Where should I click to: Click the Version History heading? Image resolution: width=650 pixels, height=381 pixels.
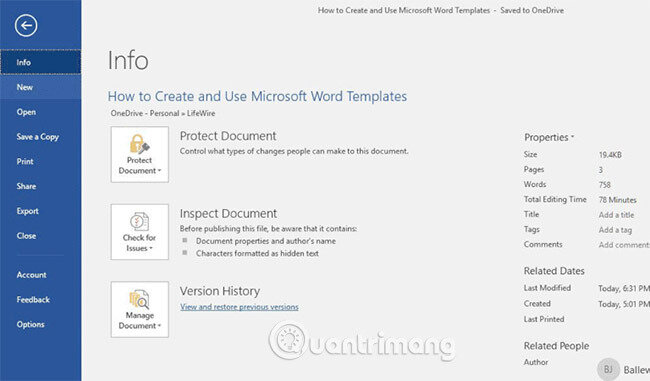220,291
